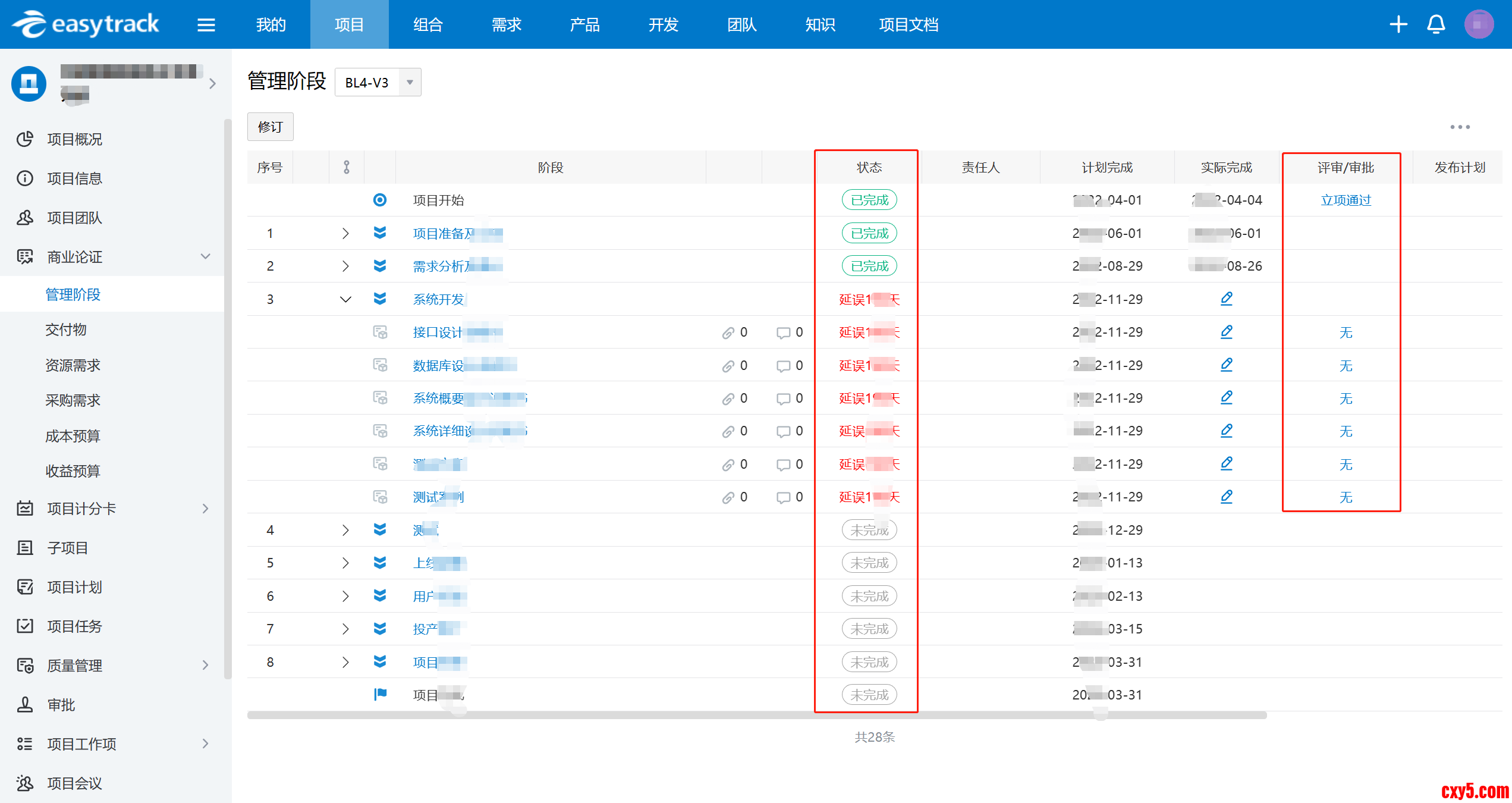Screen dimensions: 1512x803
Task: Collapse the 商业论证 sidebar section
Action: [x=205, y=257]
